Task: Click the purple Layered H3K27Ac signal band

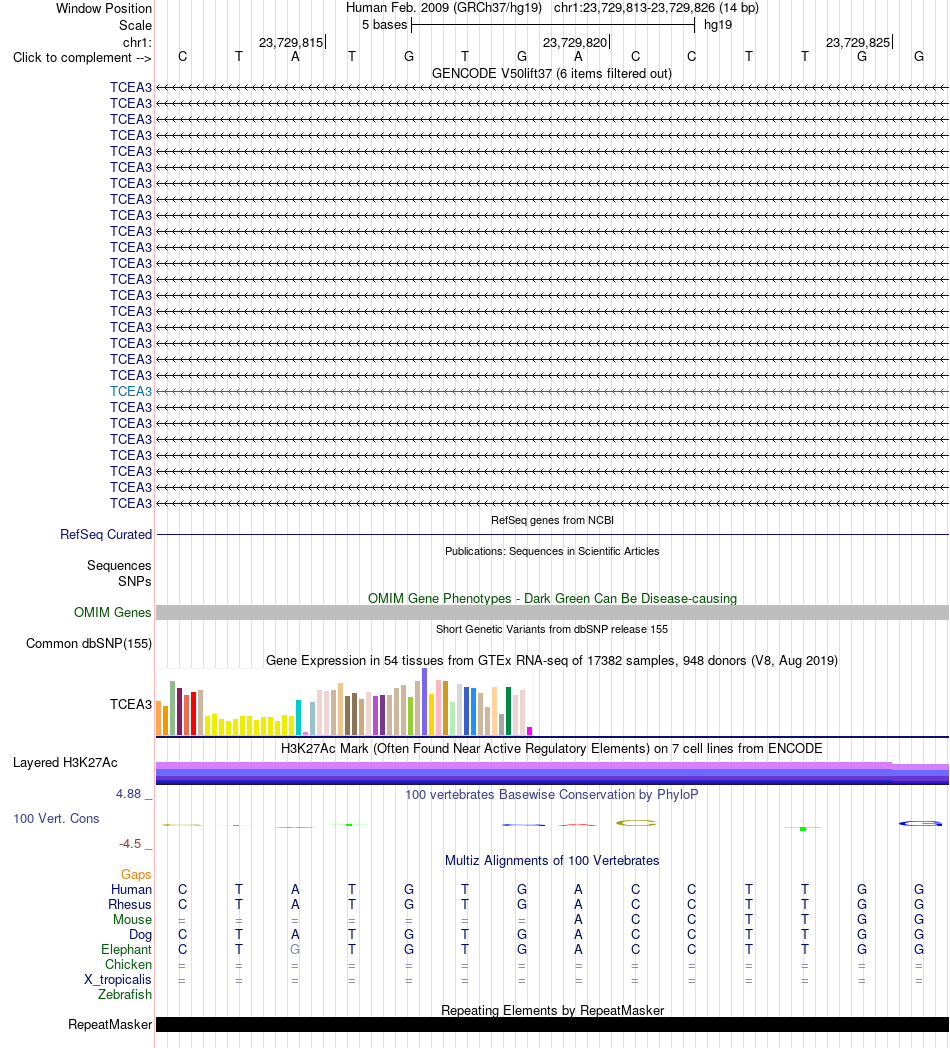Action: click(552, 773)
